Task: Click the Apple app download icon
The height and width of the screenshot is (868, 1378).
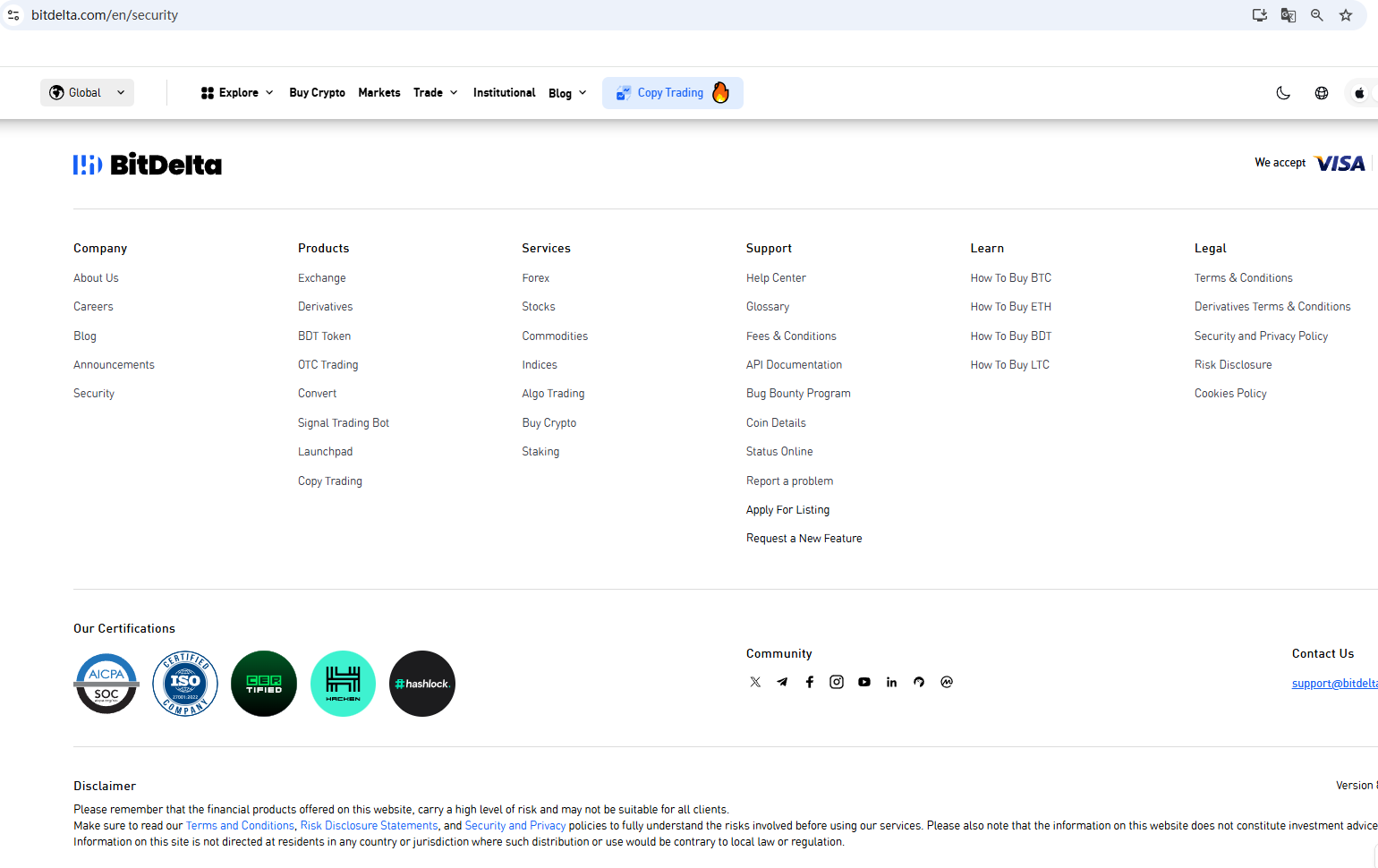Action: pos(1359,93)
